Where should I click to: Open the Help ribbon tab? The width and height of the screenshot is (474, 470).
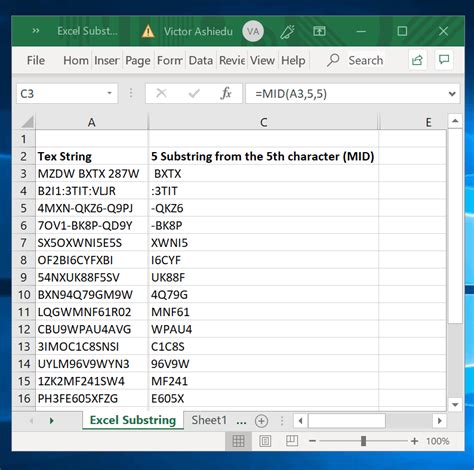click(x=293, y=60)
